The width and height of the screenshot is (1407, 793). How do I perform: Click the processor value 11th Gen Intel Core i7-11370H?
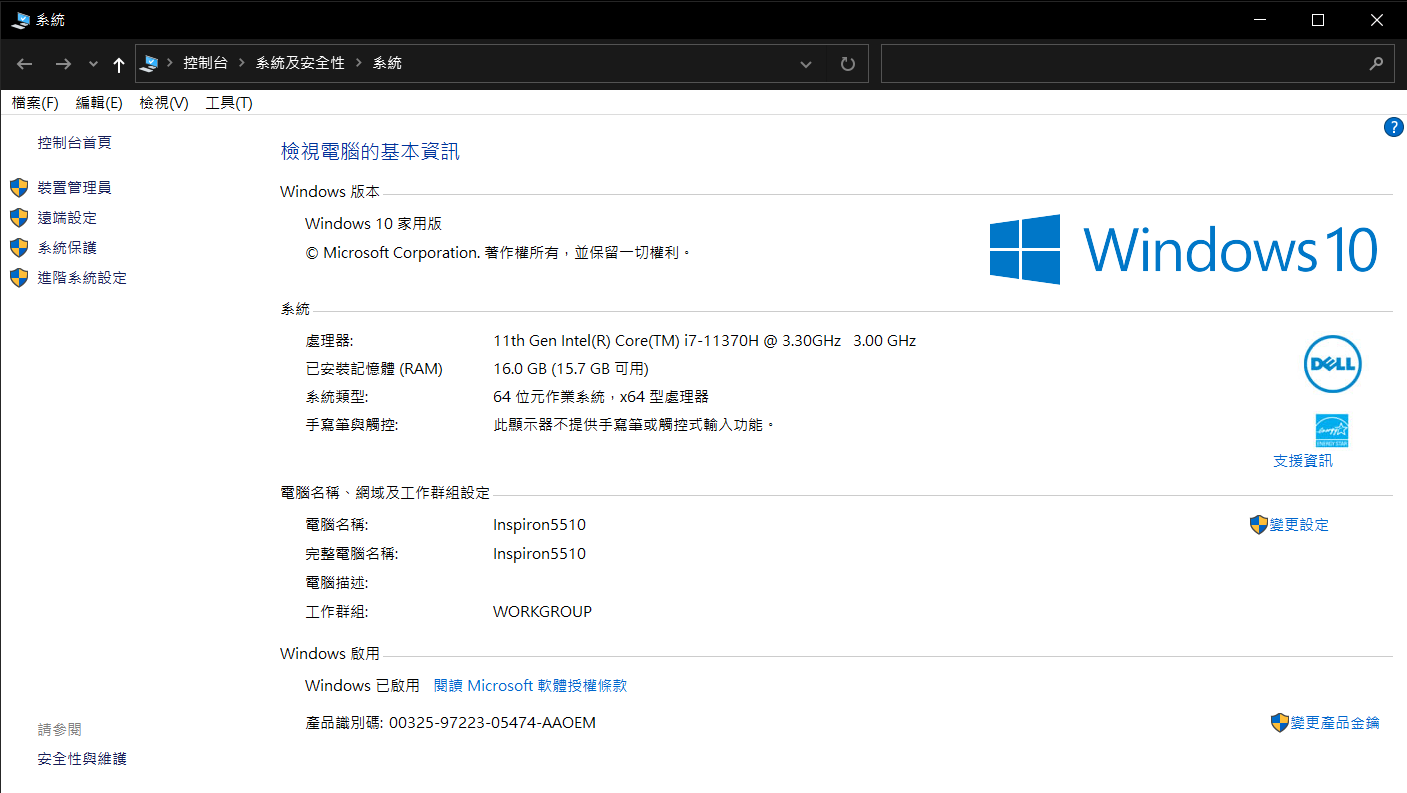click(705, 341)
